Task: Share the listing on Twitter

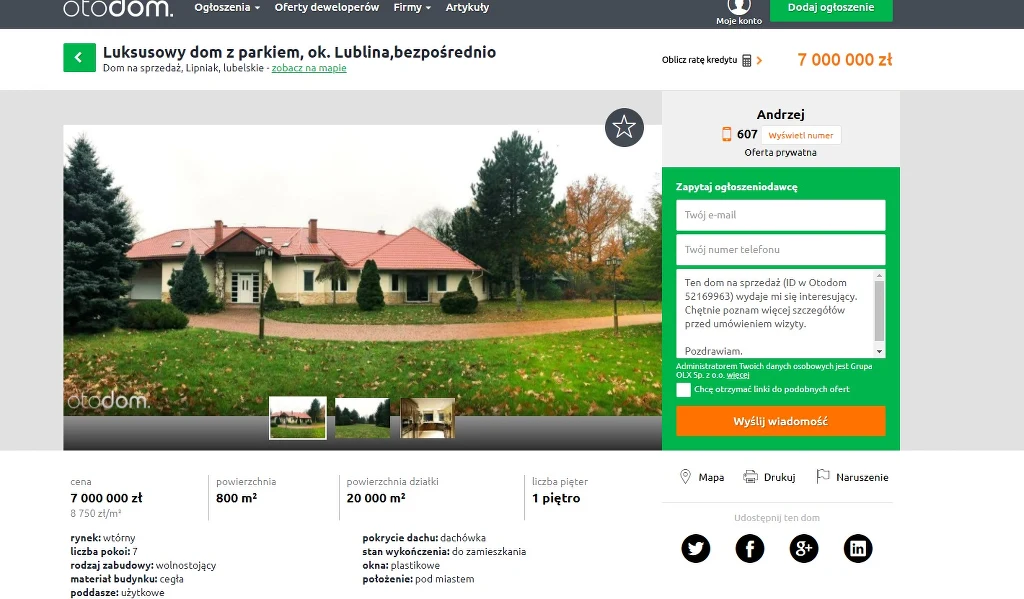Action: click(696, 548)
